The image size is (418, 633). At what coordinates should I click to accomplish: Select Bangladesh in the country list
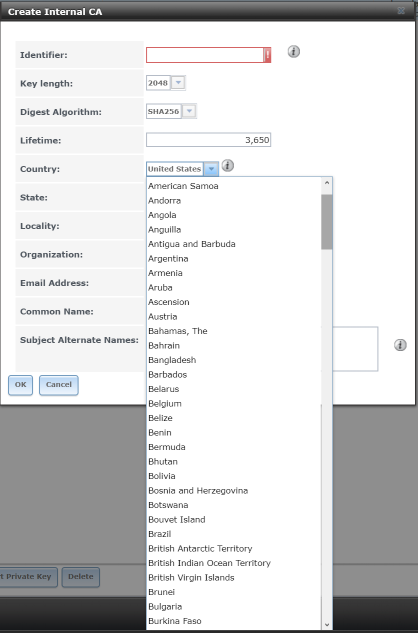point(234,360)
